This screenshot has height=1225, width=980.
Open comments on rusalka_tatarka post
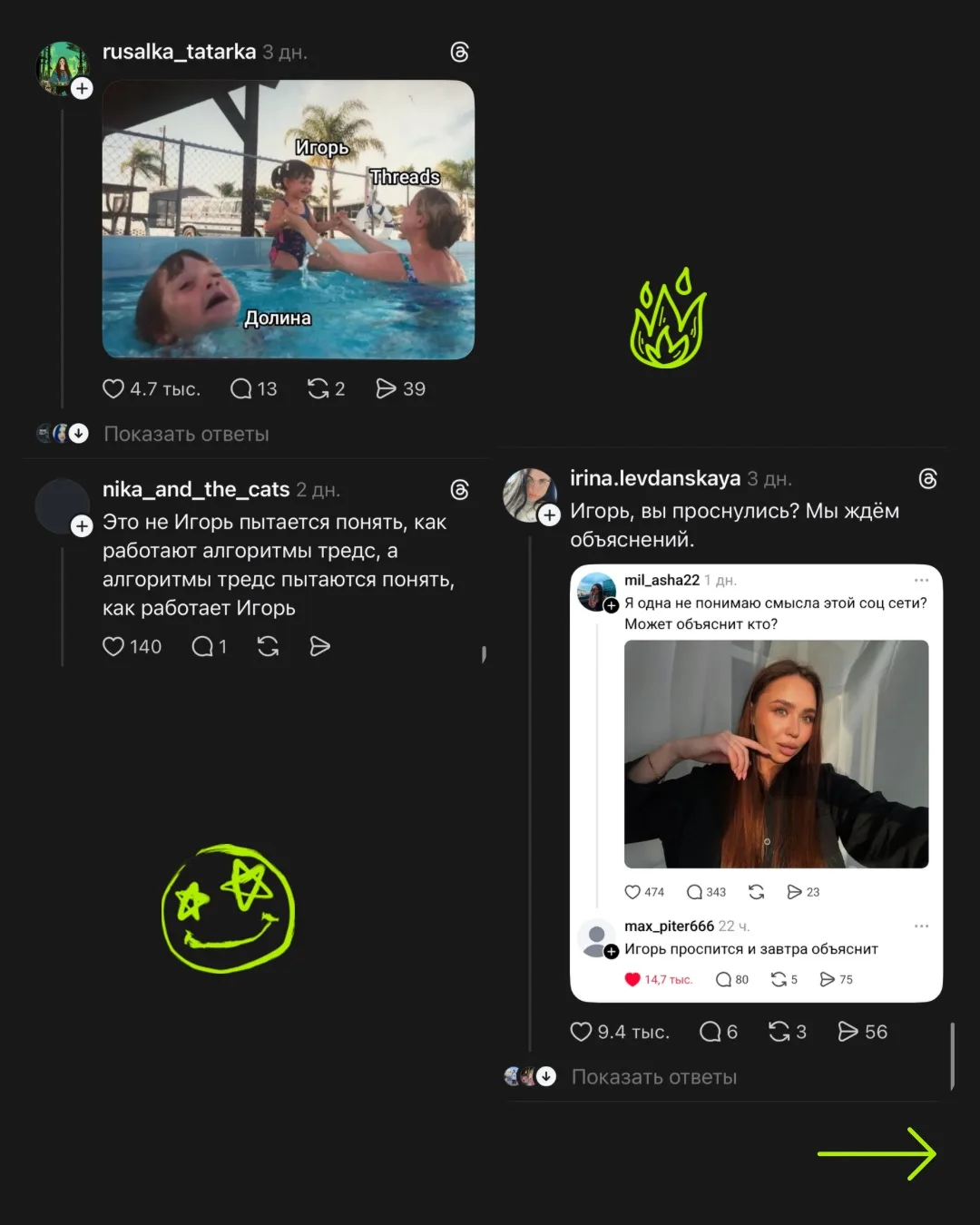[x=241, y=388]
